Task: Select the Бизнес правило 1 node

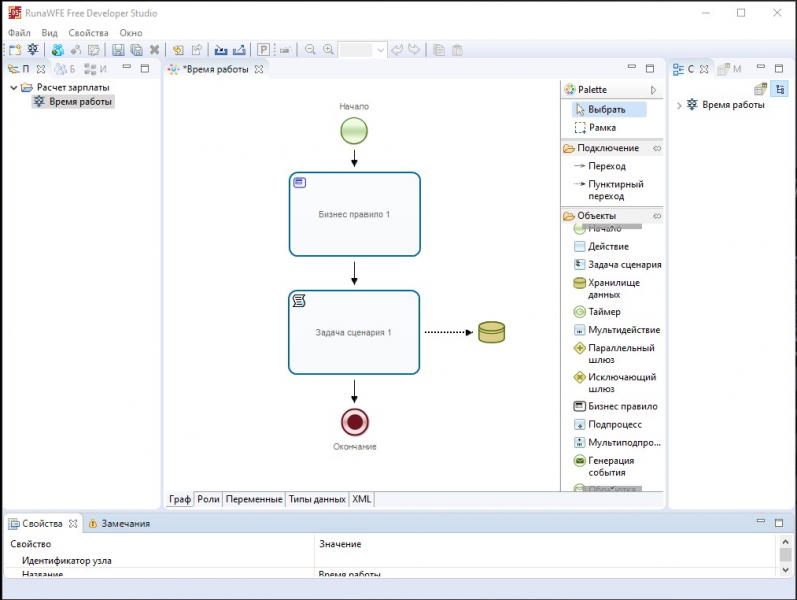Action: coord(354,214)
